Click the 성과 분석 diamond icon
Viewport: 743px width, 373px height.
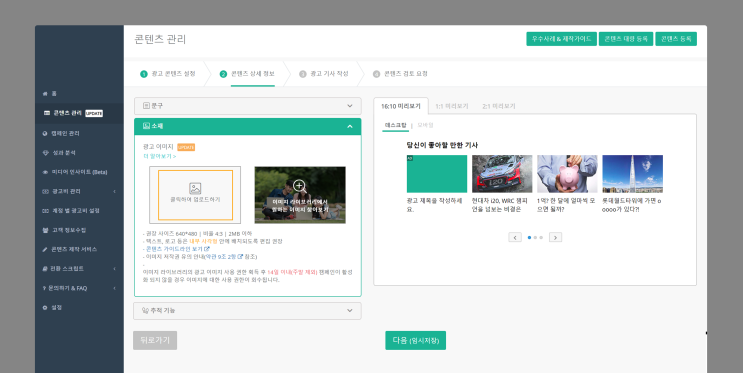coord(45,153)
